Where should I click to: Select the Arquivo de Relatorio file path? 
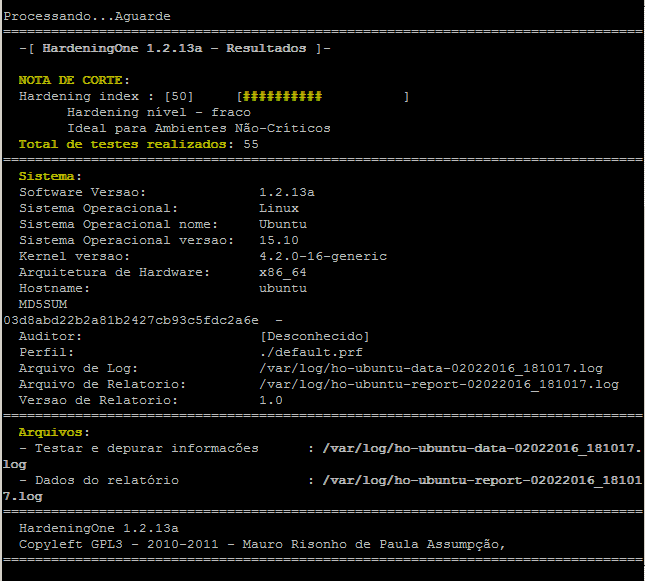pyautogui.click(x=439, y=384)
